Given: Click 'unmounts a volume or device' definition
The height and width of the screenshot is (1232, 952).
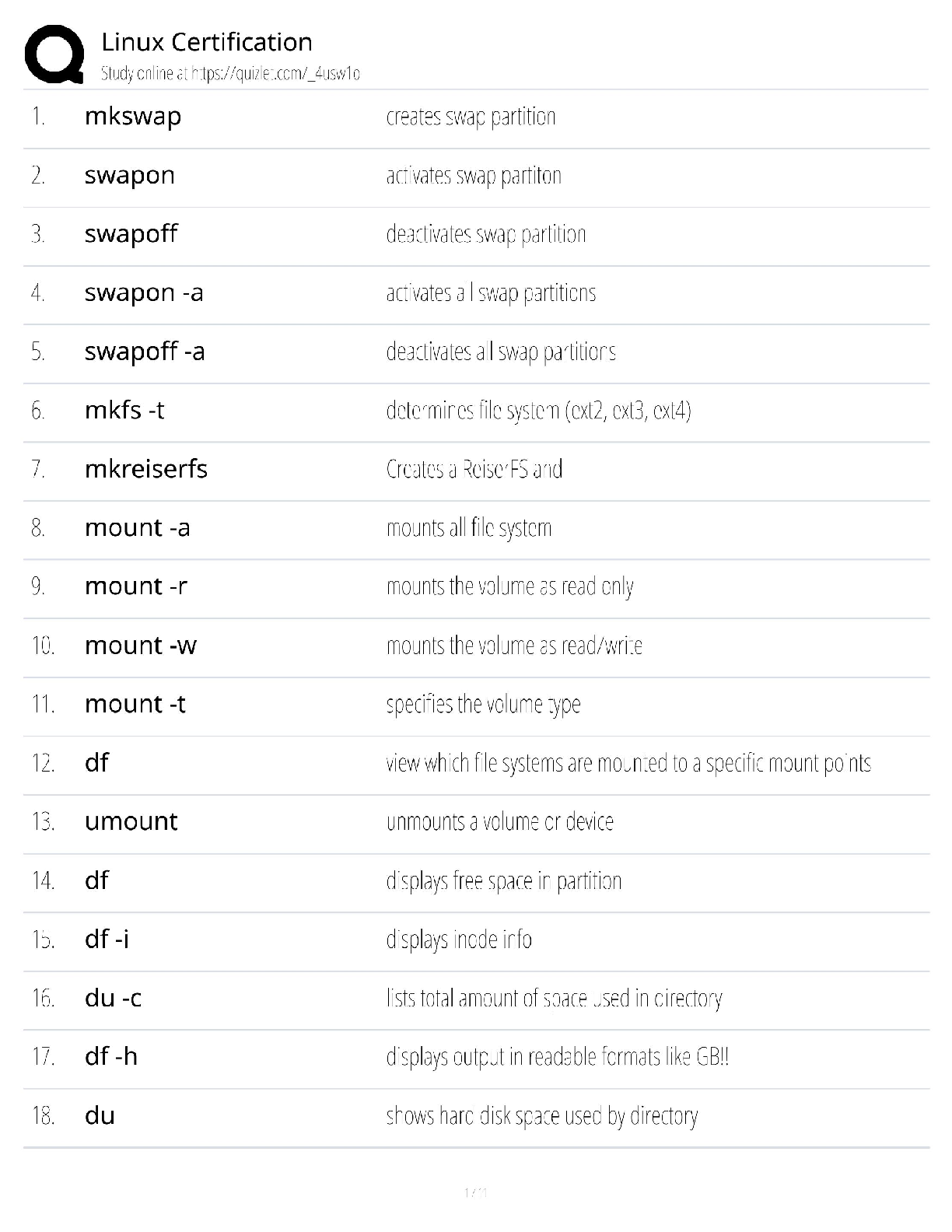Looking at the screenshot, I should tap(499, 822).
